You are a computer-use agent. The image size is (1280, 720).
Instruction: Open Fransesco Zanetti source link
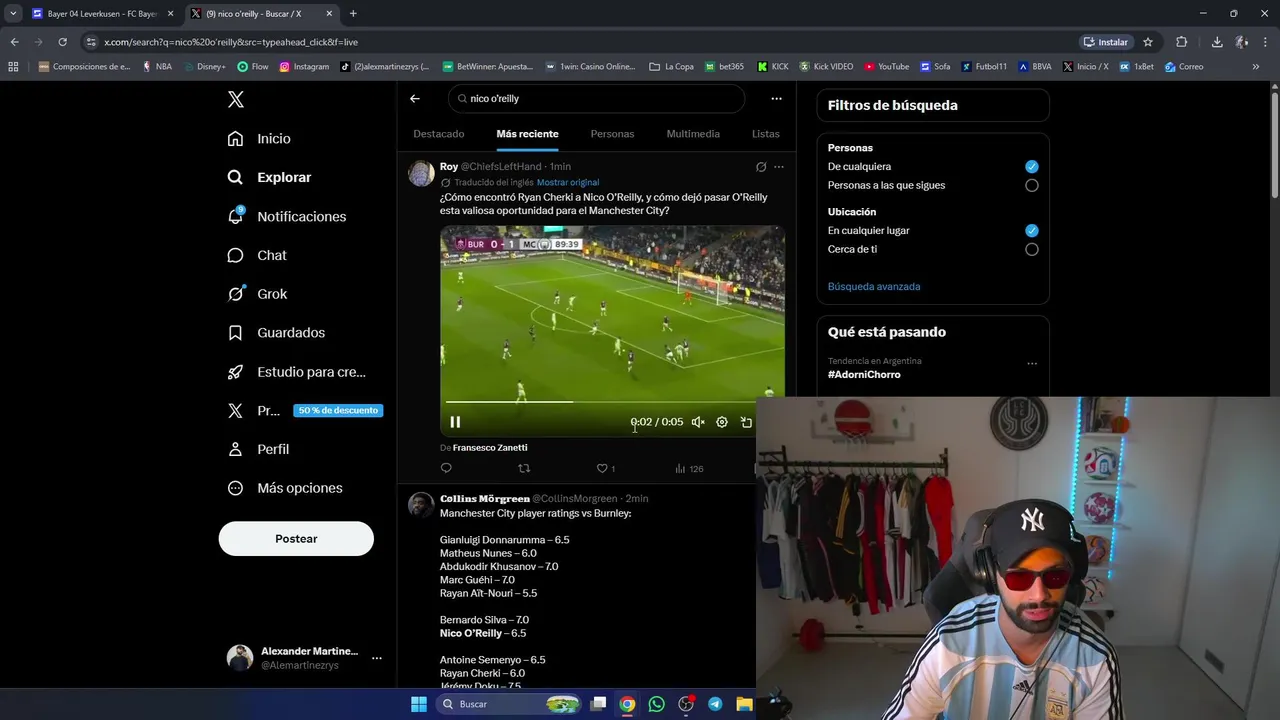(x=490, y=448)
